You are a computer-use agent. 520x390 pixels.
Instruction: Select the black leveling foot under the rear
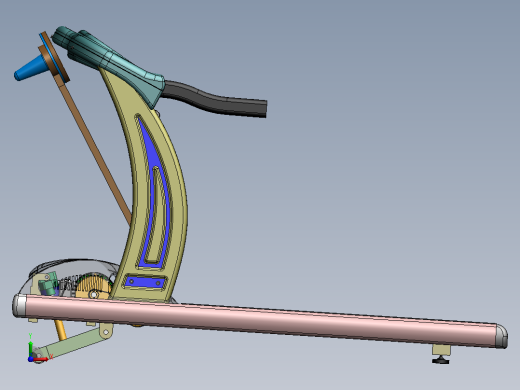pyautogui.click(x=441, y=360)
